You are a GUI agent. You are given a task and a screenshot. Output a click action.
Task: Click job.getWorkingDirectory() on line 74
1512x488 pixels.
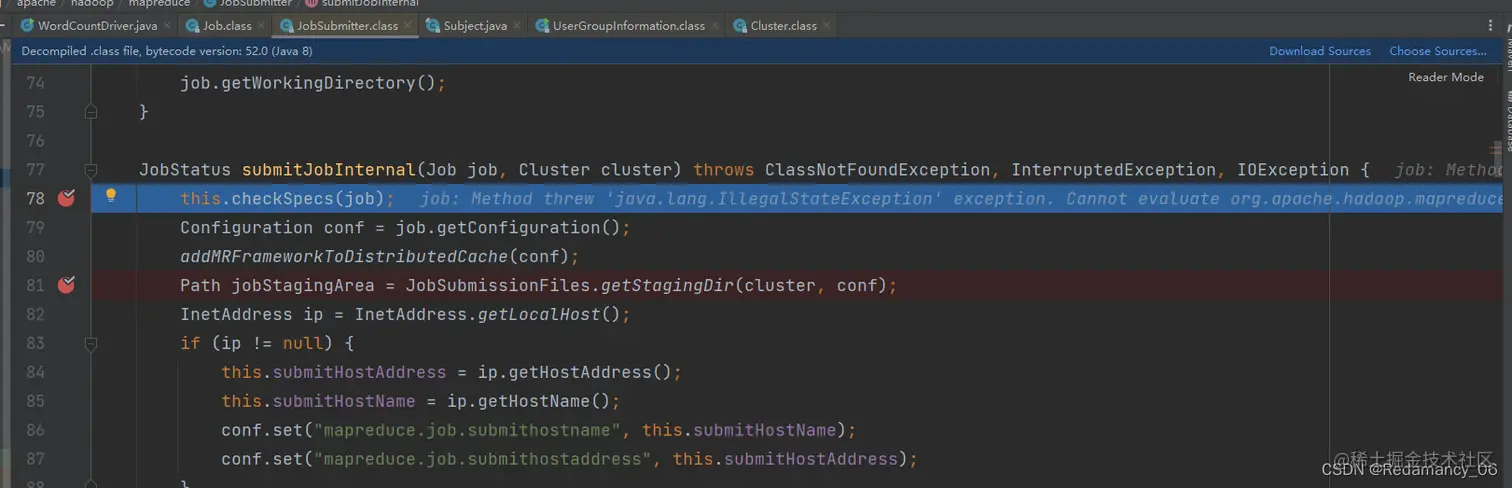coord(308,83)
